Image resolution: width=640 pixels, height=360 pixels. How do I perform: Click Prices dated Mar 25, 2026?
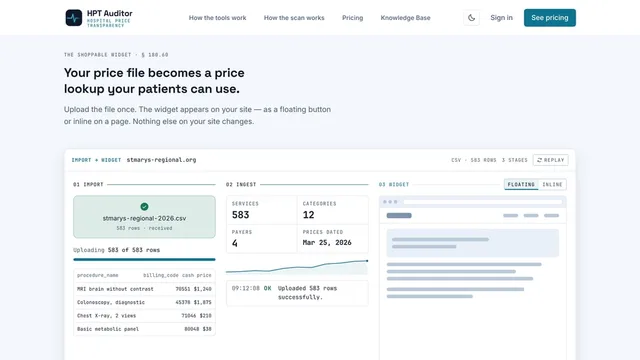click(333, 238)
